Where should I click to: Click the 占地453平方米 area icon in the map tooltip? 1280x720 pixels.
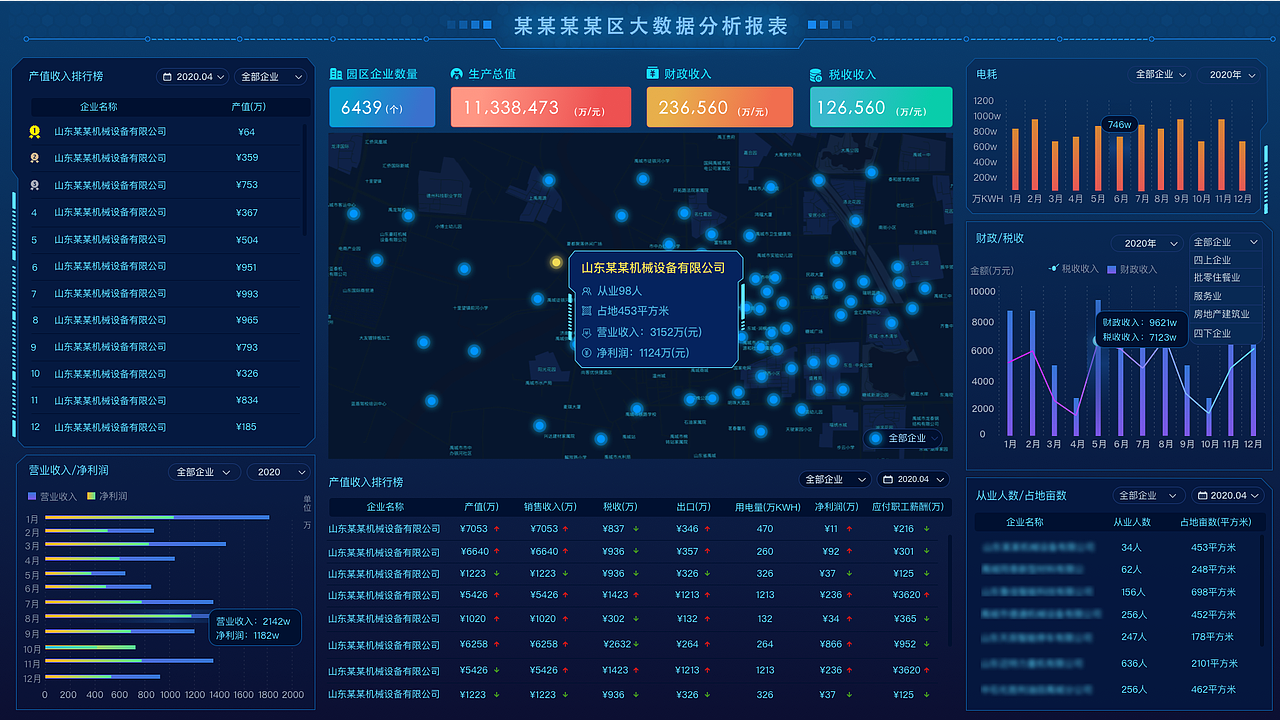587,311
